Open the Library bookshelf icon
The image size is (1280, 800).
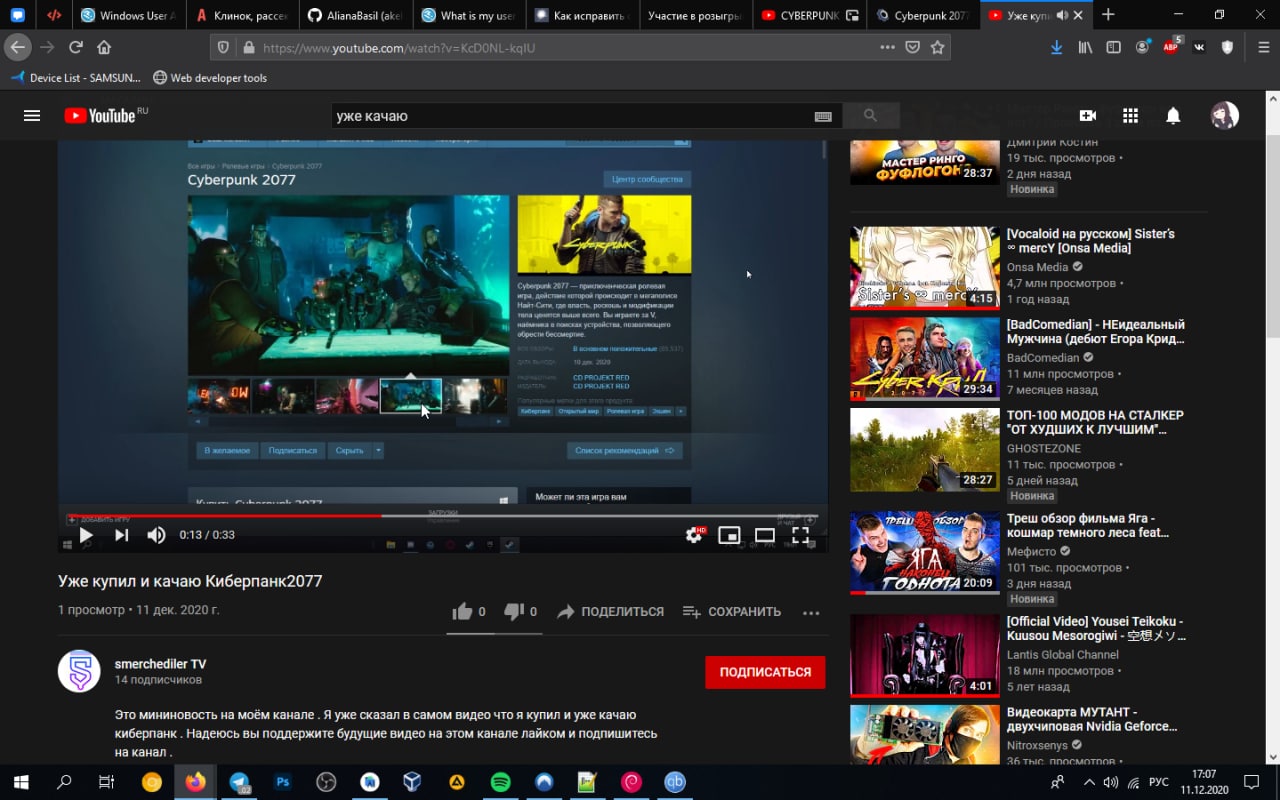click(x=1085, y=47)
